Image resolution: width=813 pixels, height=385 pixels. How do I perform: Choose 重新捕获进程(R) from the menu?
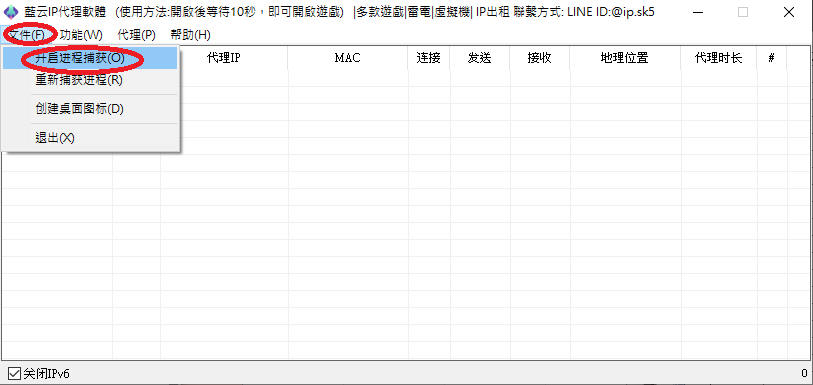pos(90,80)
